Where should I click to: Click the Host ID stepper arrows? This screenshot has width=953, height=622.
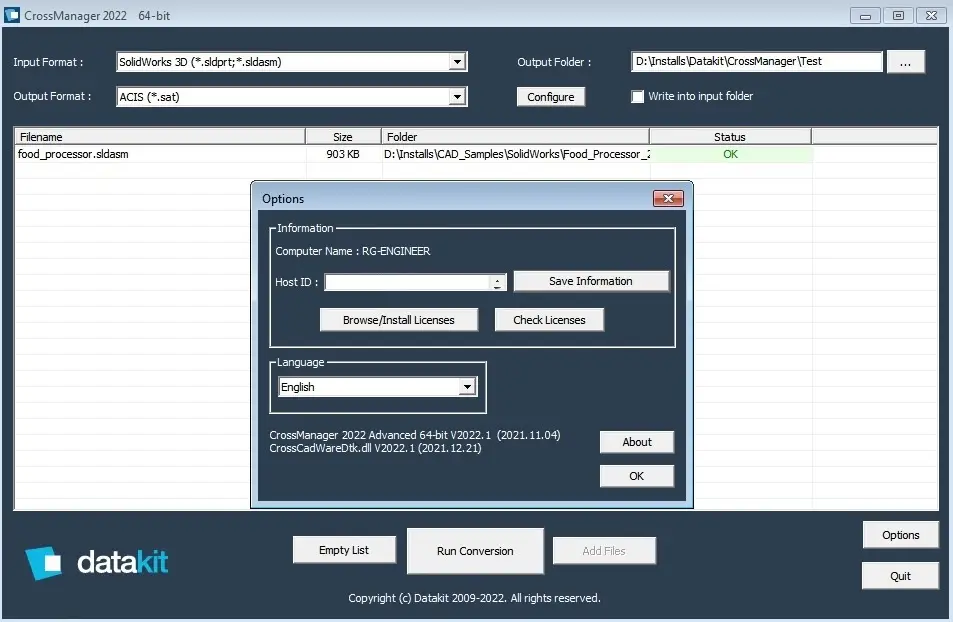[497, 282]
